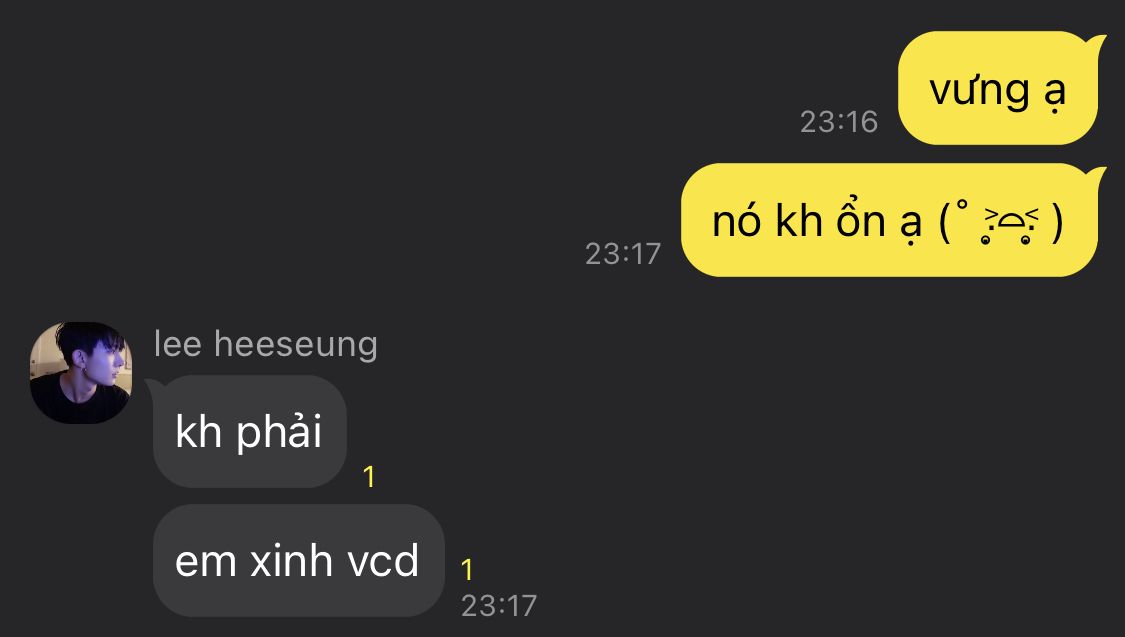Click "heeseung" in the sender name
The height and width of the screenshot is (637, 1125).
[296, 345]
